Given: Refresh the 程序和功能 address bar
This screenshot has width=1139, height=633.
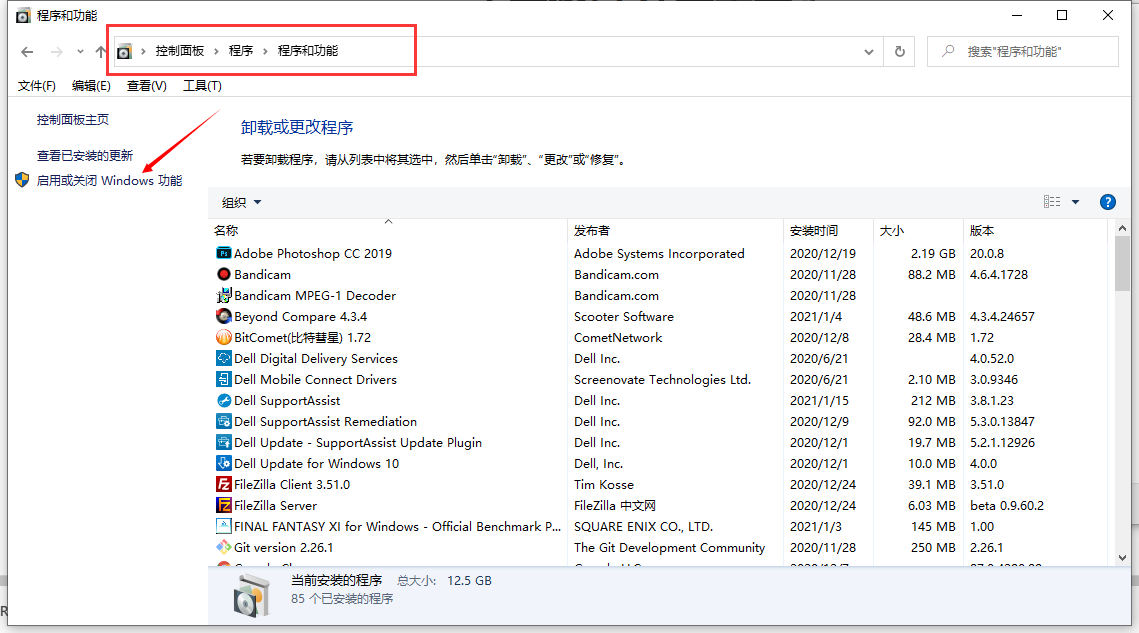Looking at the screenshot, I should tap(899, 52).
